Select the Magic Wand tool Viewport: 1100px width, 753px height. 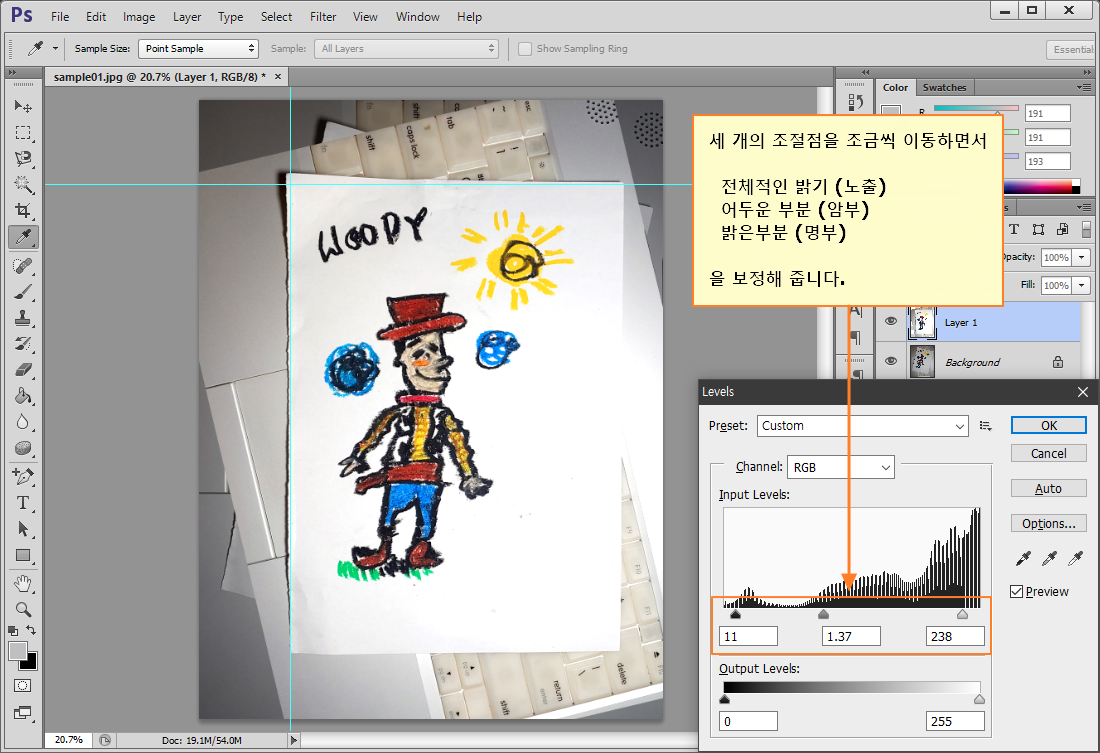[x=23, y=185]
